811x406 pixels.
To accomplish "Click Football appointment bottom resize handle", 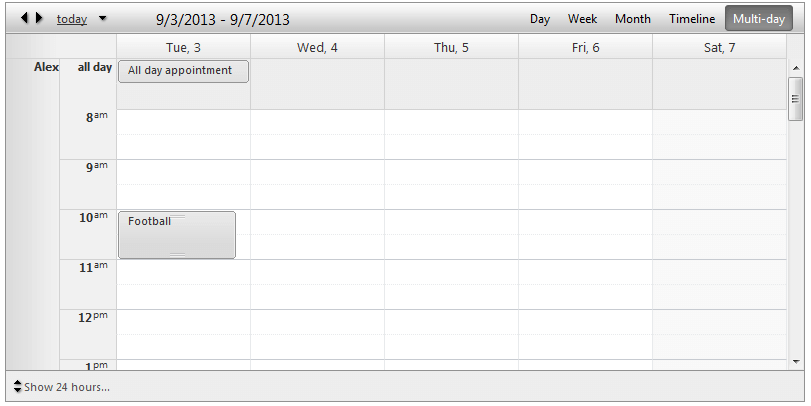I will 178,255.
